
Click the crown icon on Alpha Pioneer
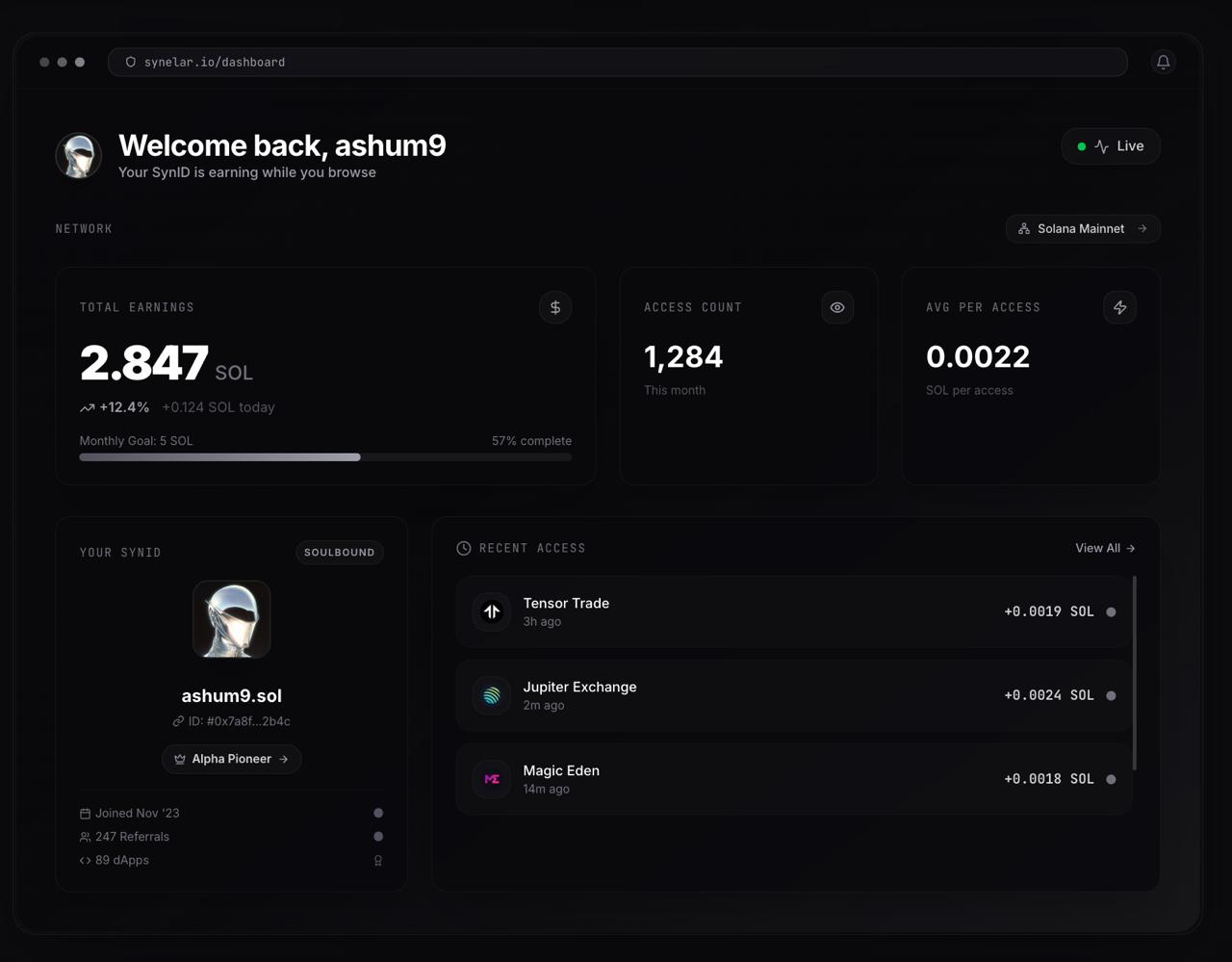point(180,759)
